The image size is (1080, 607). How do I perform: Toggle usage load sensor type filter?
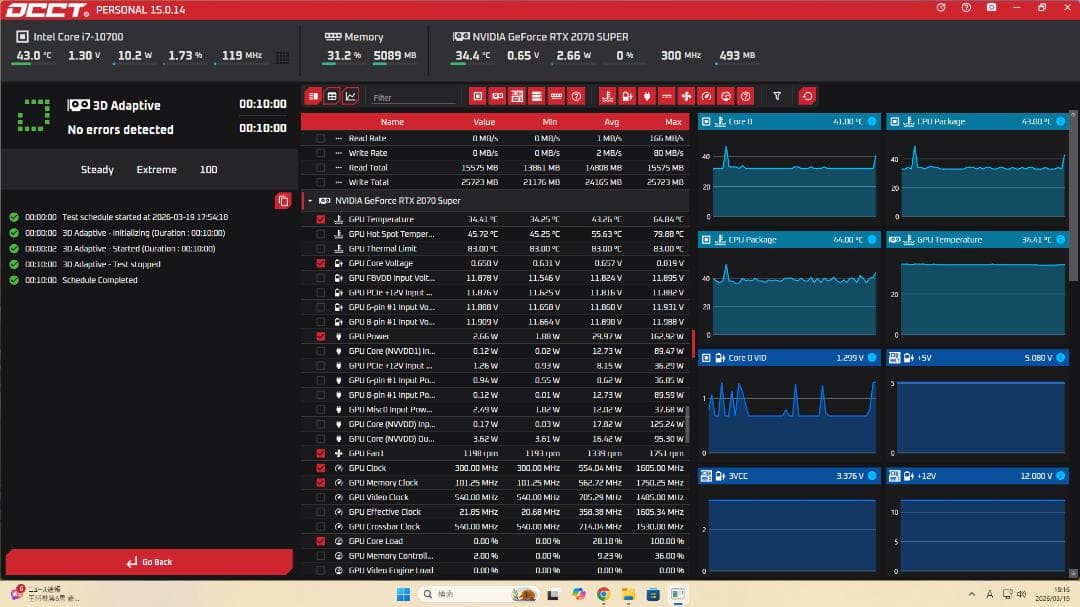(726, 96)
